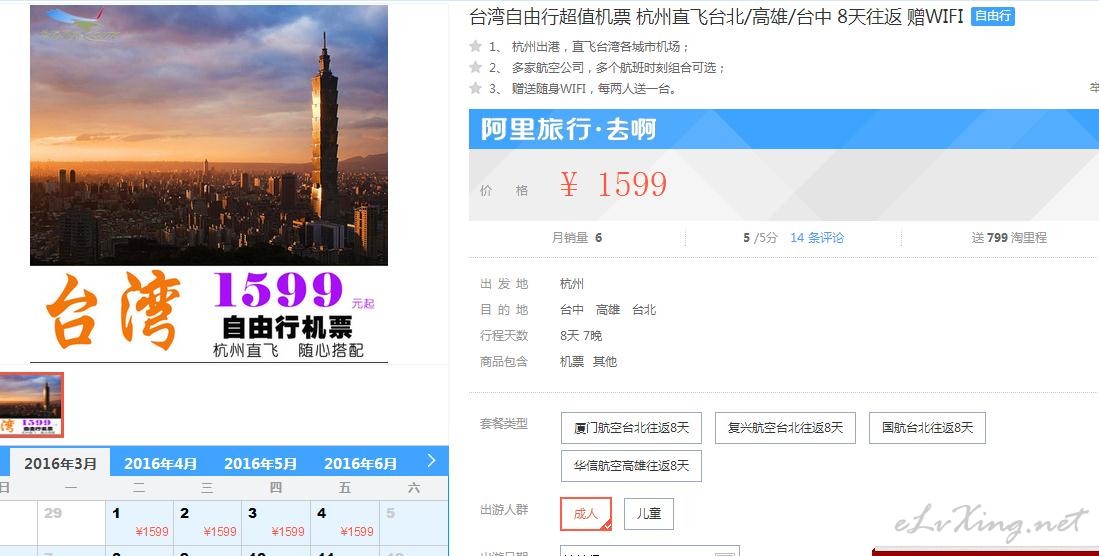Select March 3 date priced ¥1599
This screenshot has height=556, width=1099.
(x=276, y=522)
